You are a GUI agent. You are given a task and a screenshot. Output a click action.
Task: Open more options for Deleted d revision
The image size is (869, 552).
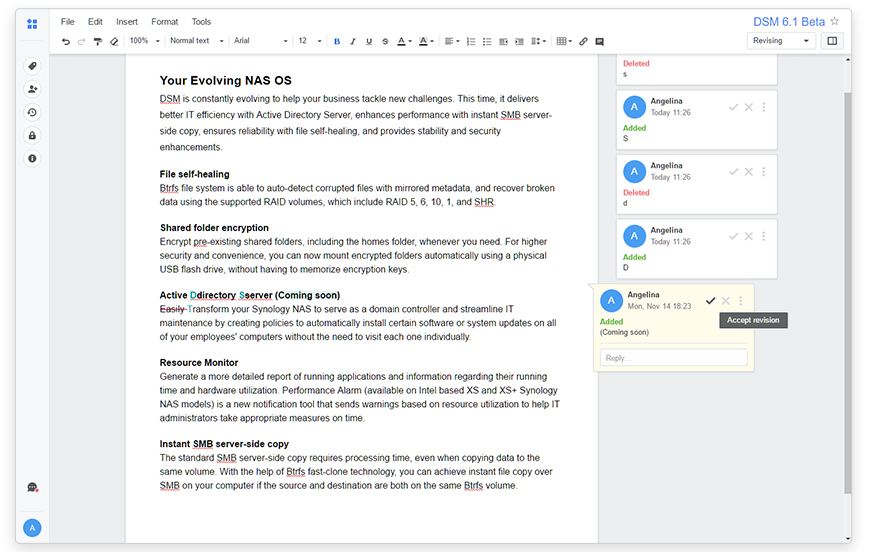pyautogui.click(x=764, y=172)
